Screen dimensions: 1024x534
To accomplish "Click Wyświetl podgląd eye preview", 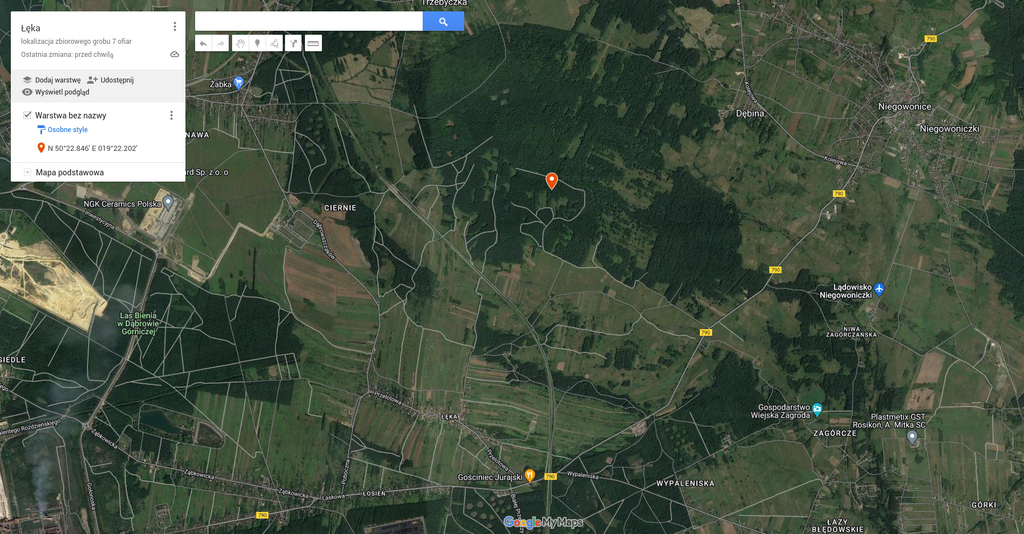I will [x=56, y=92].
